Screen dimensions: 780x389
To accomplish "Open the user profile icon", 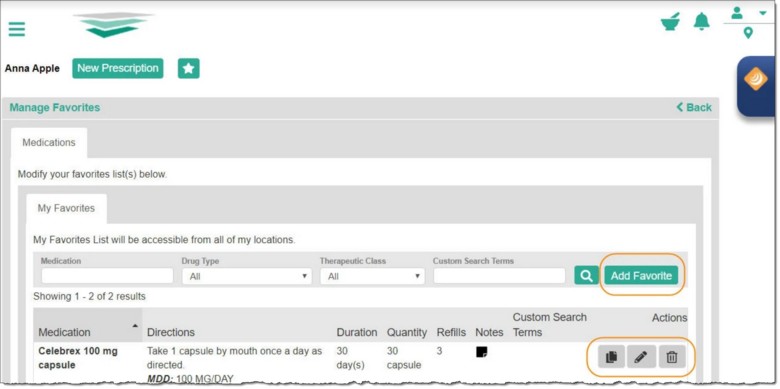I will 737,13.
